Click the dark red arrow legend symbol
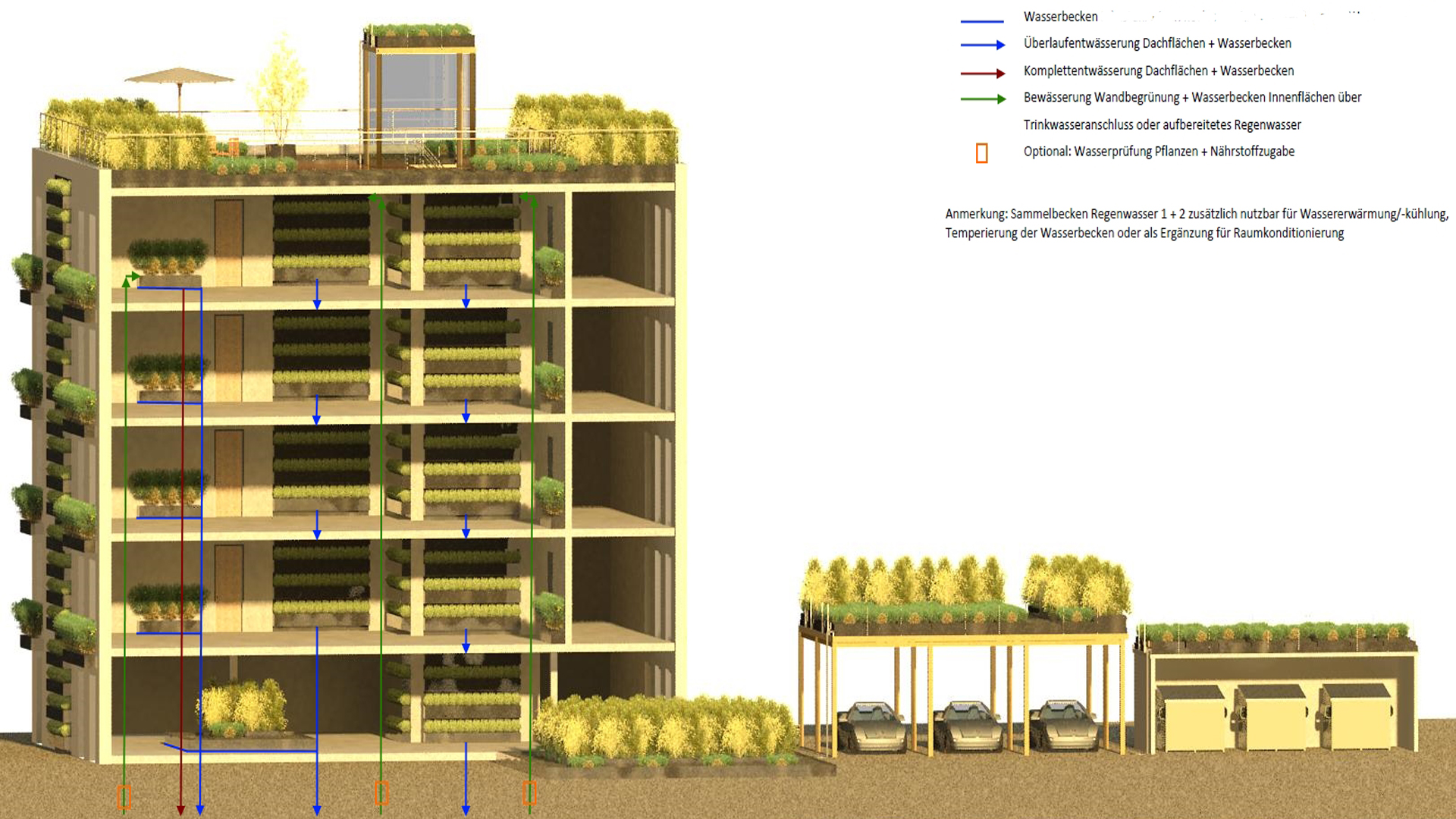This screenshot has height=819, width=1456. pyautogui.click(x=983, y=74)
